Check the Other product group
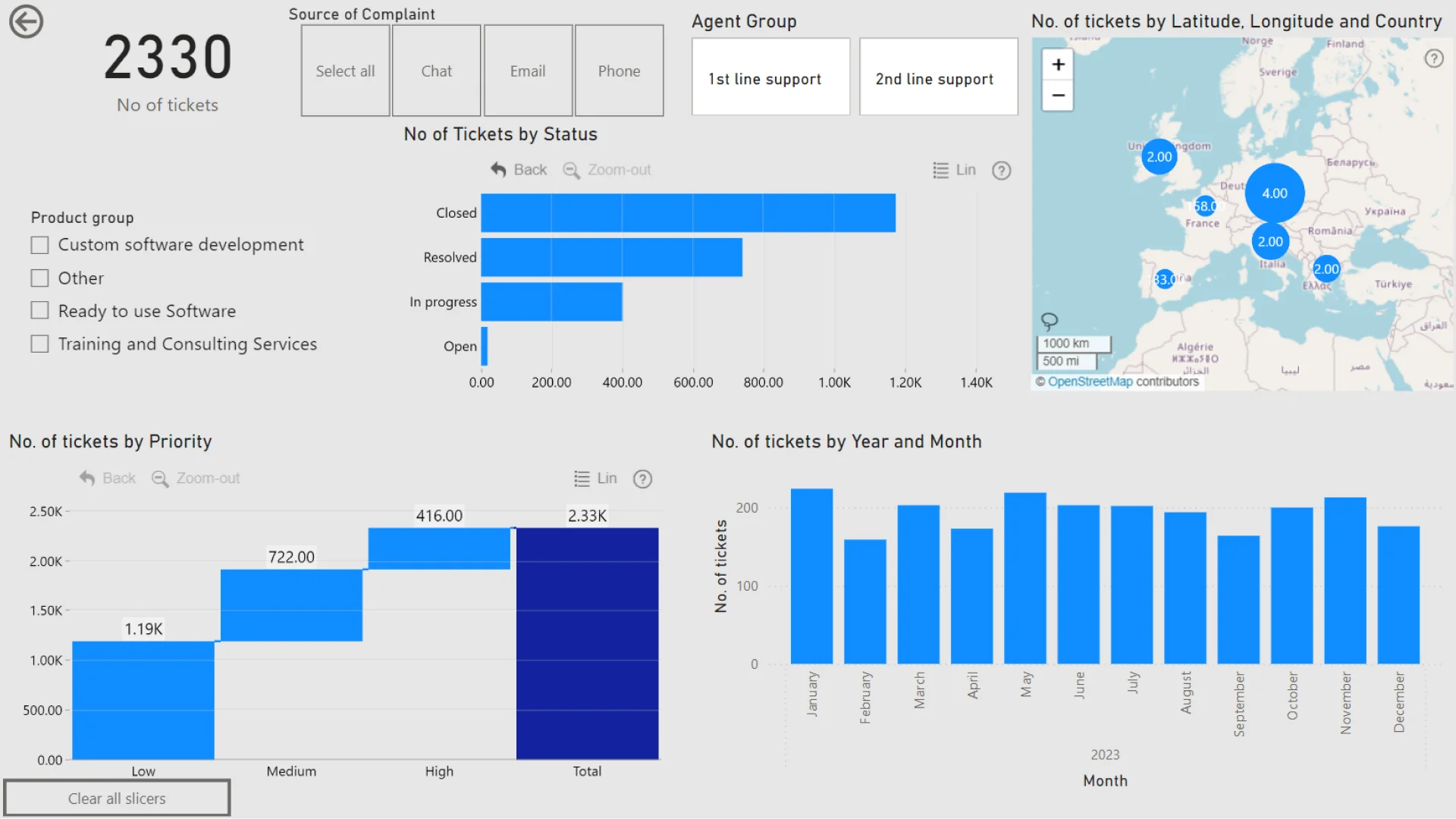The height and width of the screenshot is (819, 1456). [x=39, y=278]
